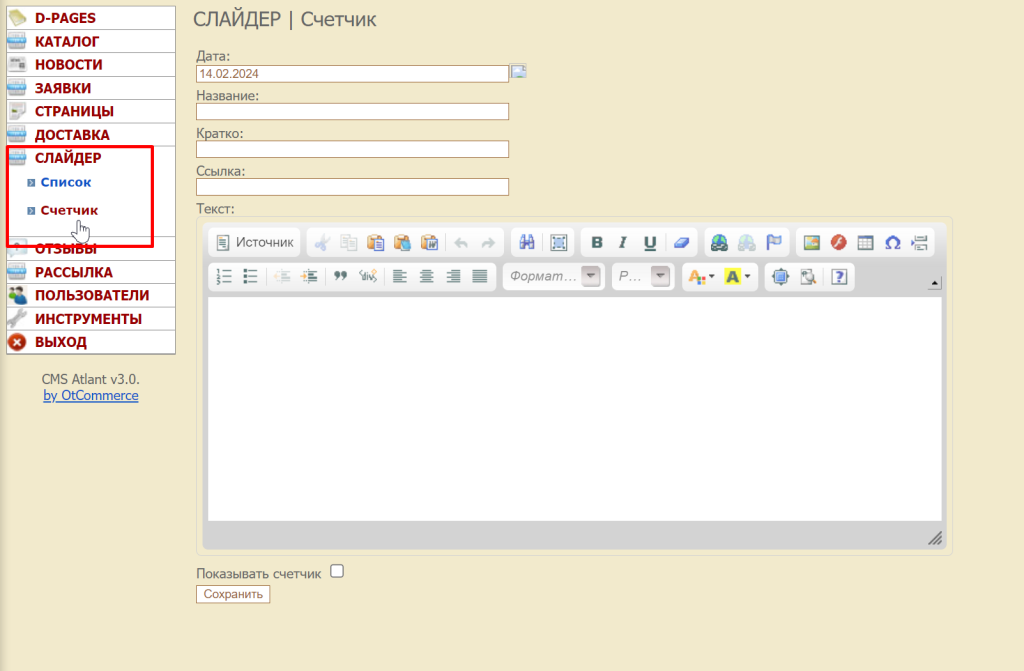Open the D-PAGES menu item
The height and width of the screenshot is (671, 1024).
click(x=91, y=18)
